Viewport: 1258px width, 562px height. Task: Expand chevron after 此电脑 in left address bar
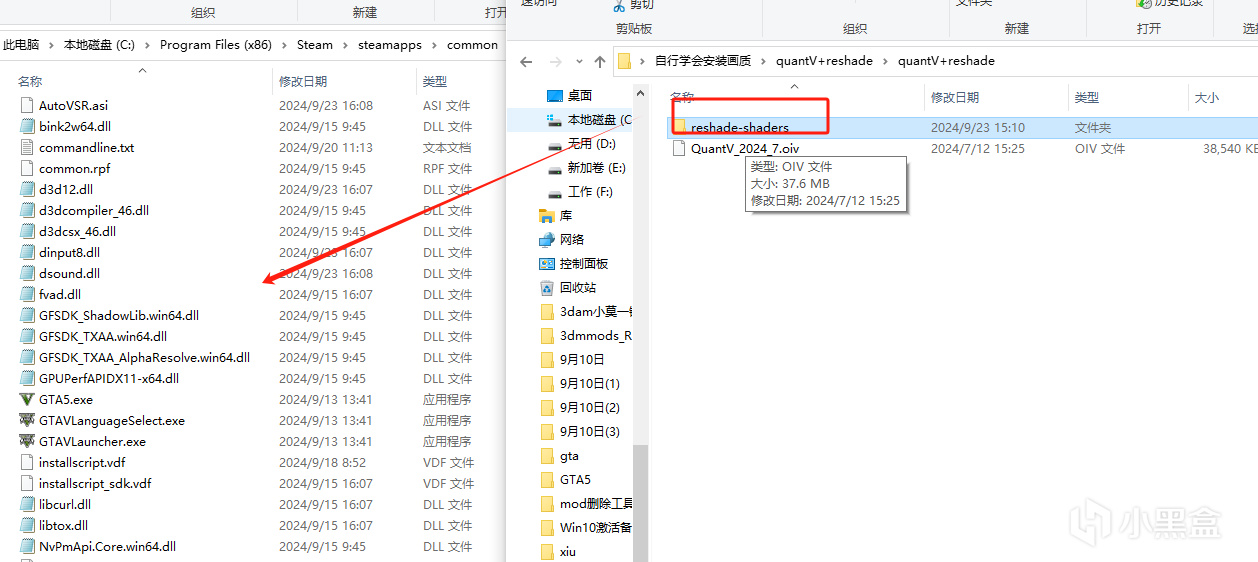point(52,45)
